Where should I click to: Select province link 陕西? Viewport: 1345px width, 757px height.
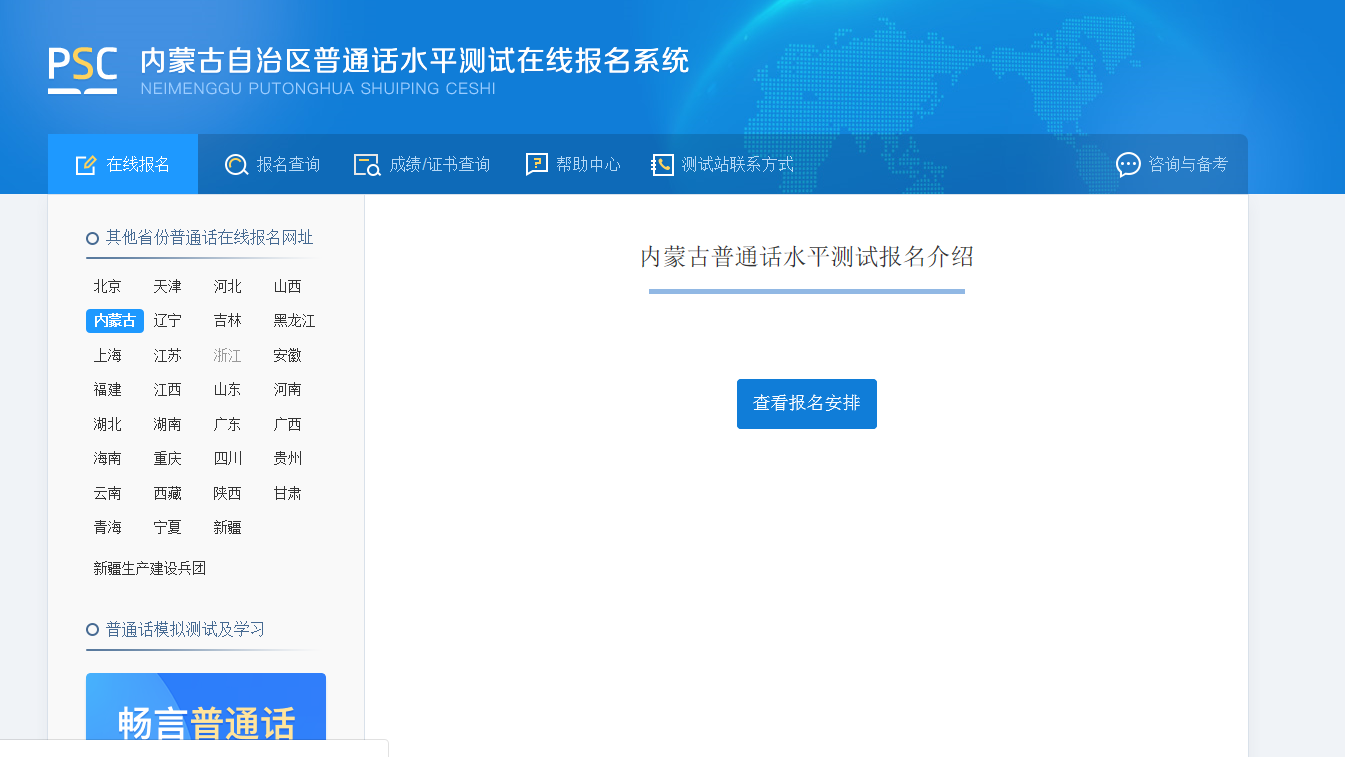pyautogui.click(x=228, y=494)
